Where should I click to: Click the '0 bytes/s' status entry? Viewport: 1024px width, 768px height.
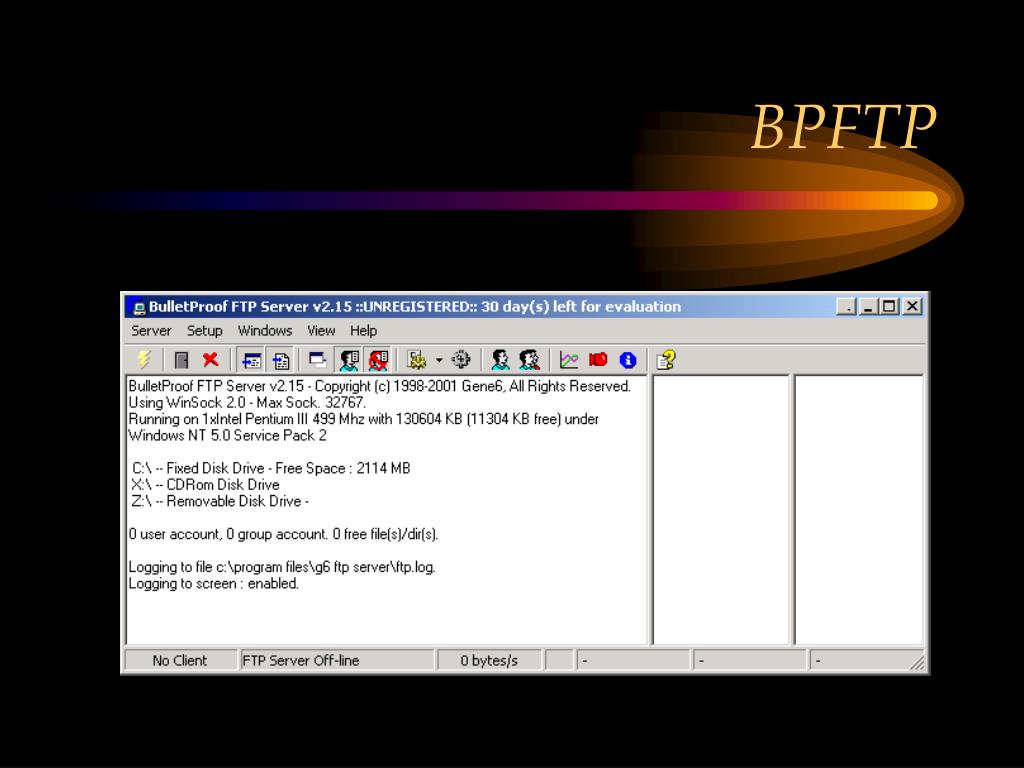pos(489,660)
